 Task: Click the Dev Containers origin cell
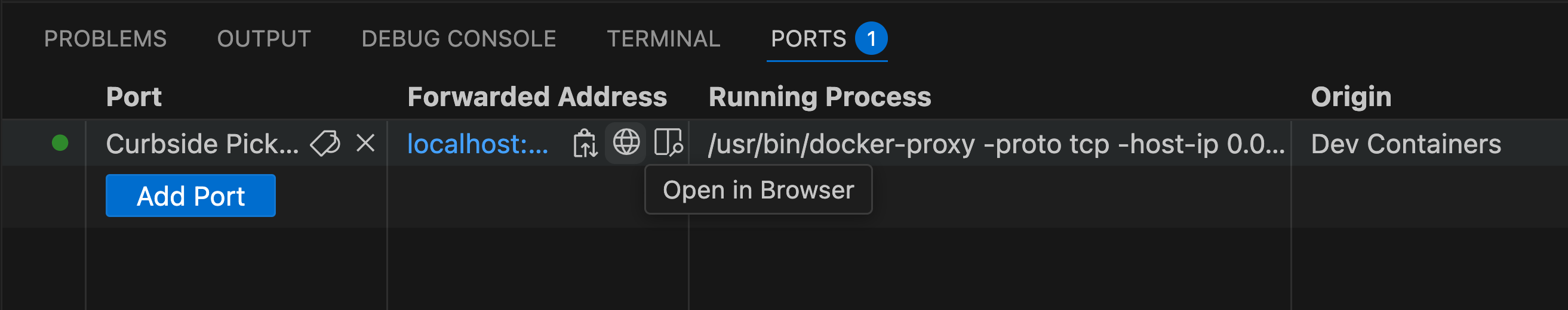(1406, 144)
